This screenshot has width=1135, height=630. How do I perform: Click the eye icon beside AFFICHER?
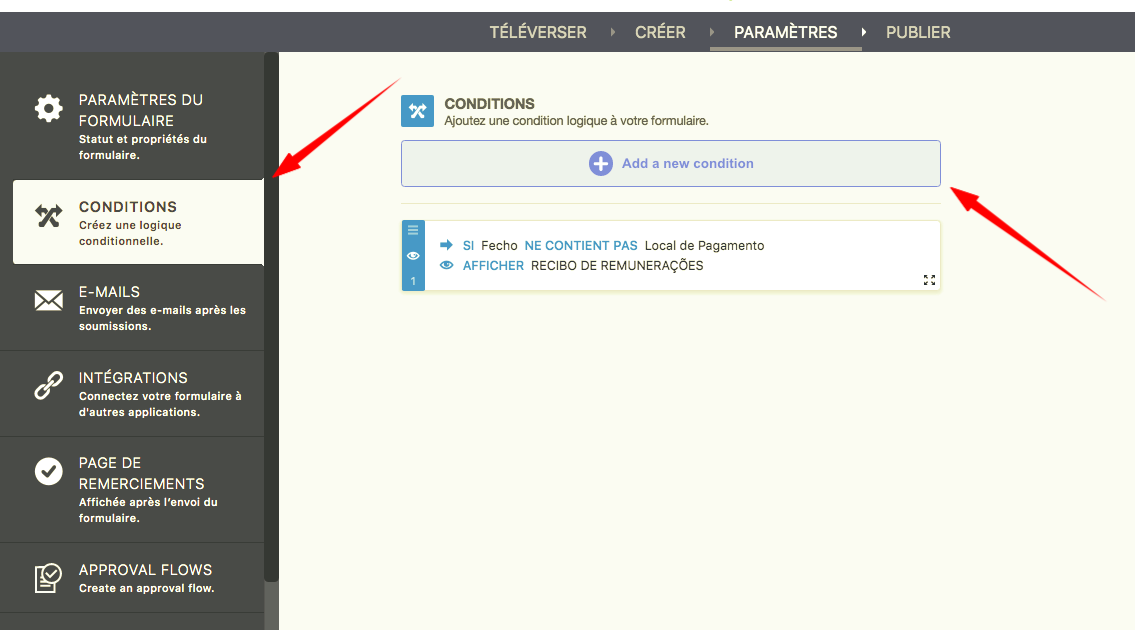[x=447, y=265]
